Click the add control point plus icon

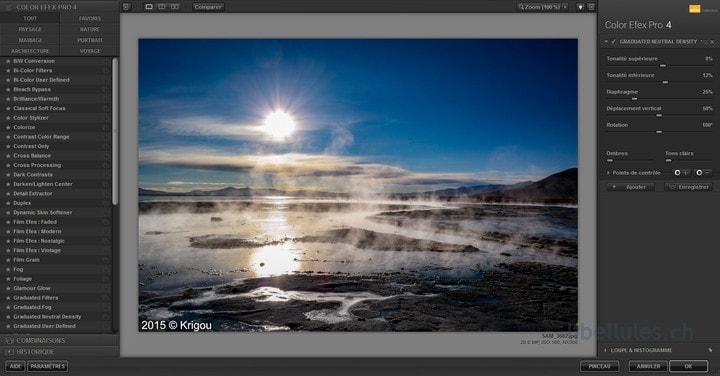[681, 173]
